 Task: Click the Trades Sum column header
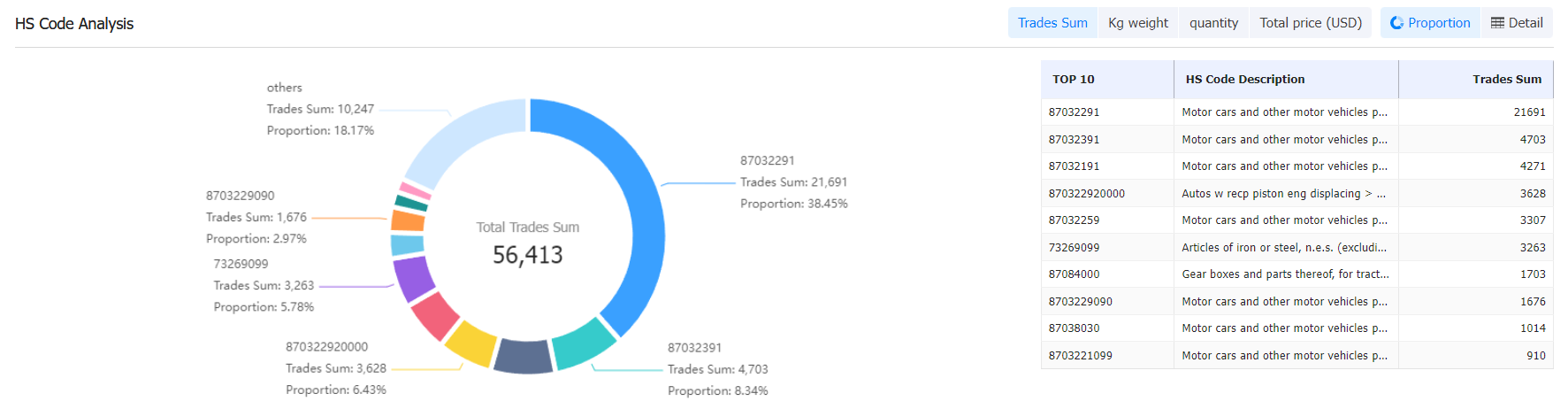[x=1506, y=80]
